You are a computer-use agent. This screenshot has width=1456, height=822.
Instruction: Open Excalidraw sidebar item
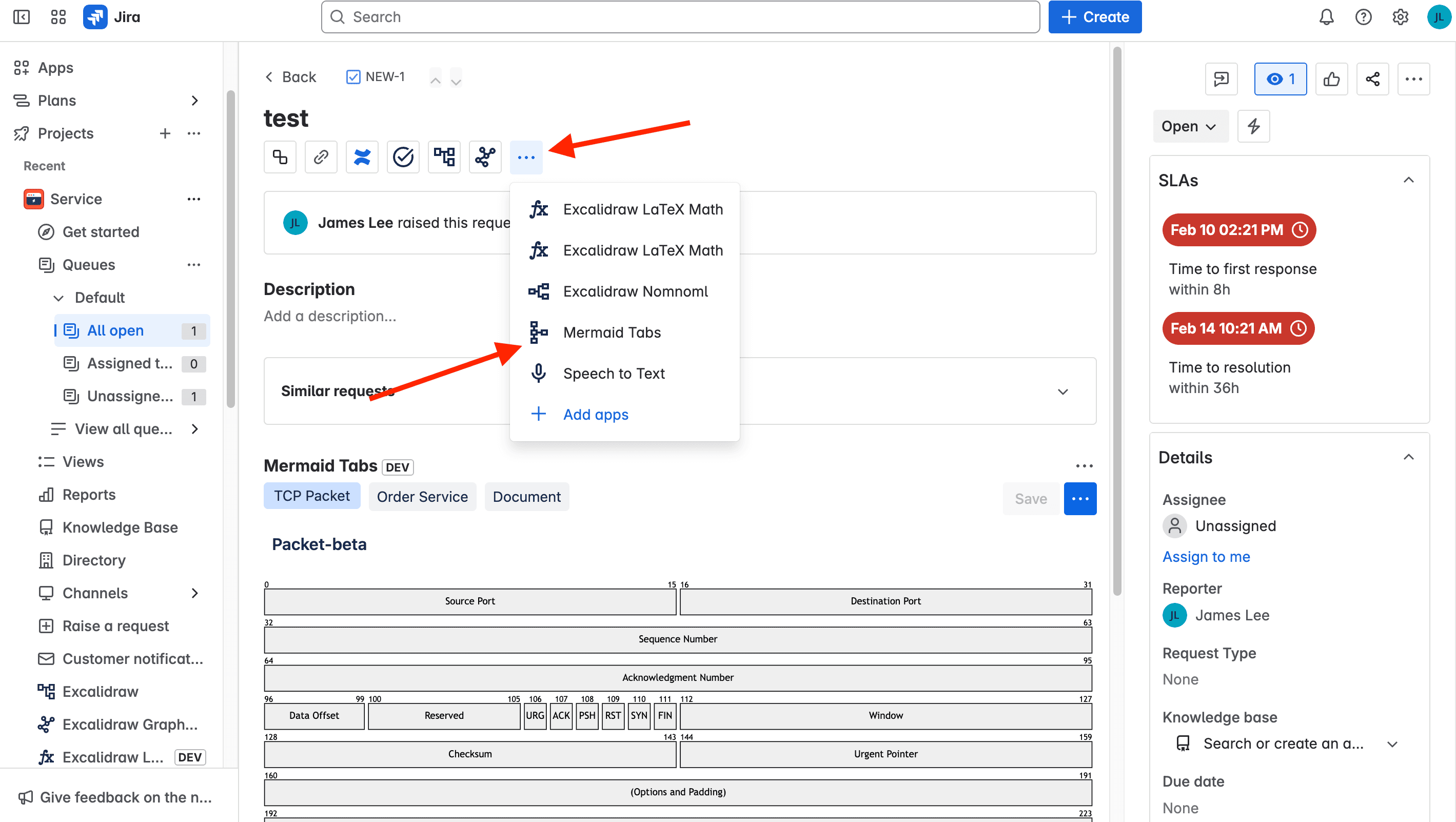(x=100, y=691)
